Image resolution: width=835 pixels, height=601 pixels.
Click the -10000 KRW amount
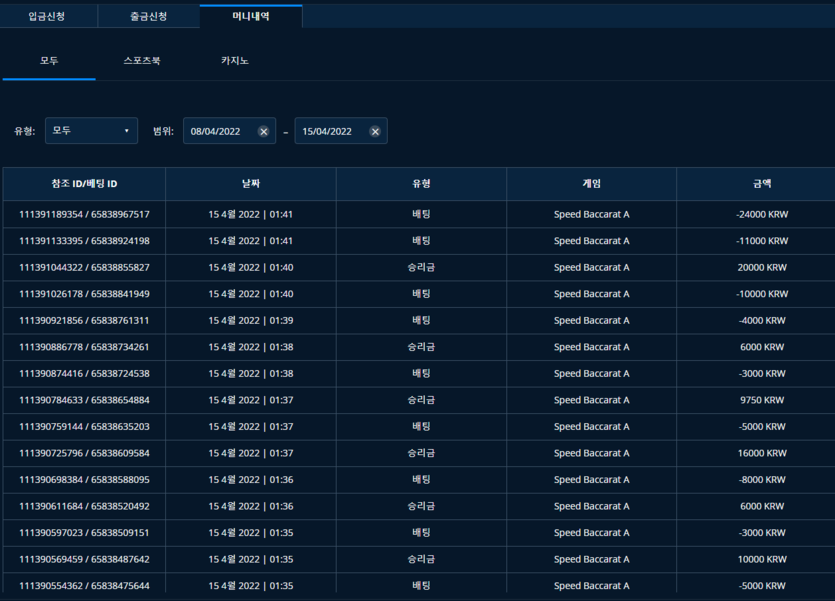point(762,294)
